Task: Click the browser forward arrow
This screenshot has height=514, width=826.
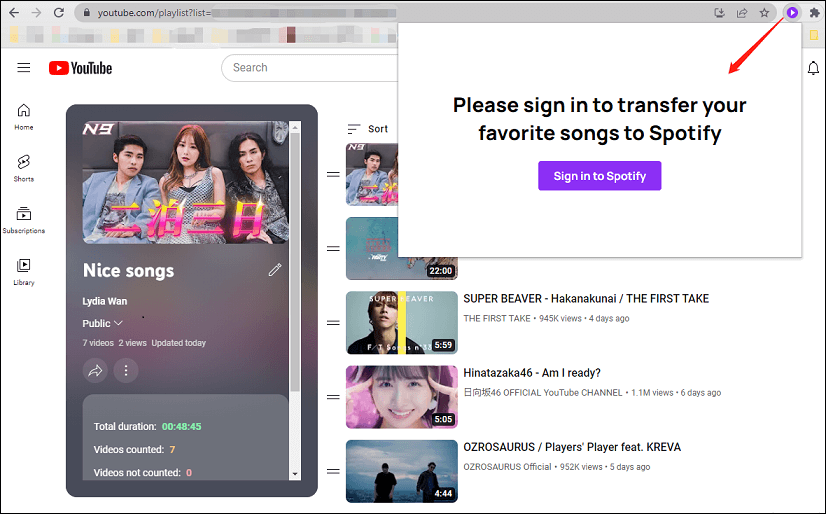Action: coord(36,13)
